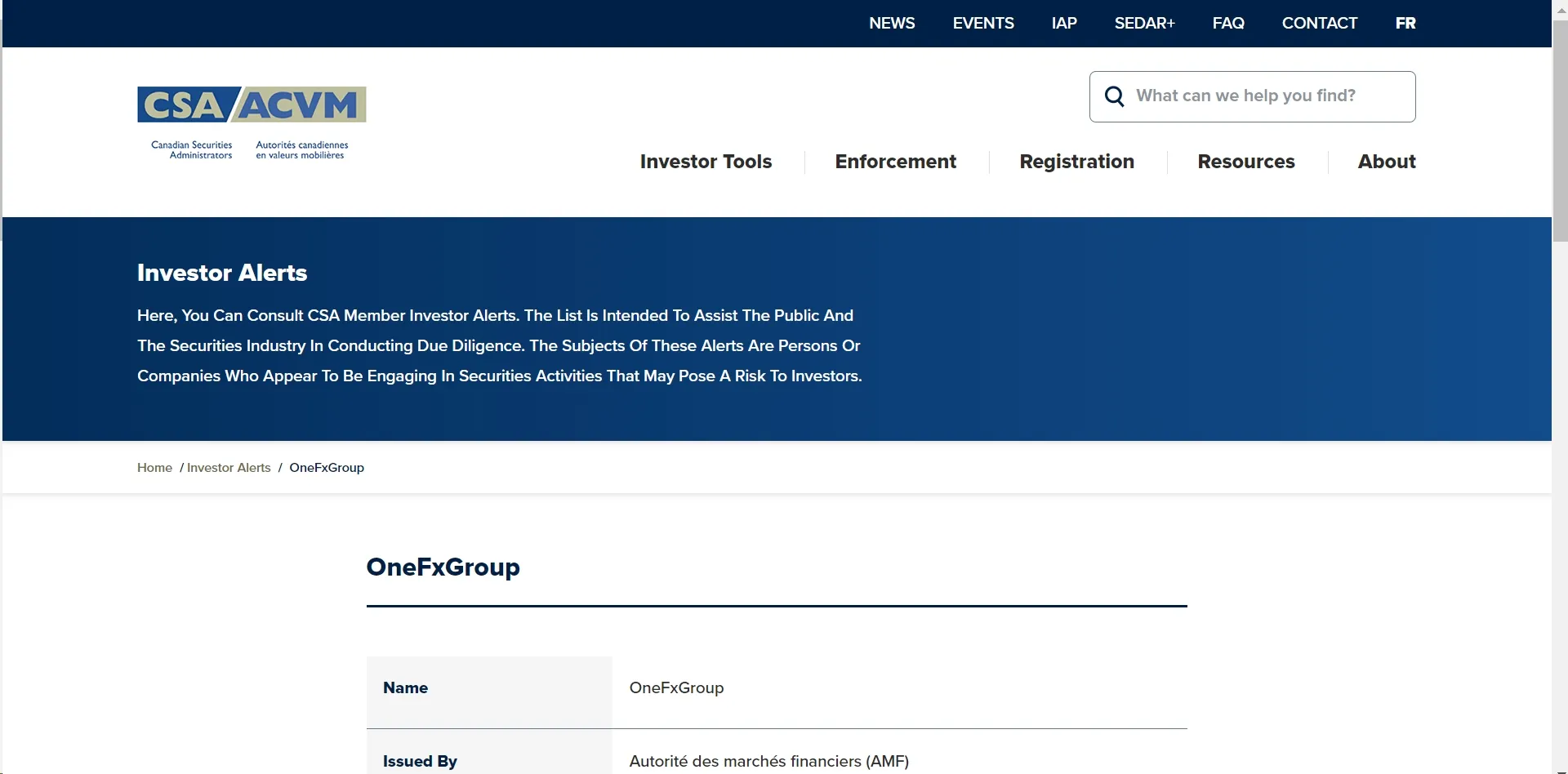The height and width of the screenshot is (774, 1568).
Task: Click the Name row label
Action: click(405, 687)
